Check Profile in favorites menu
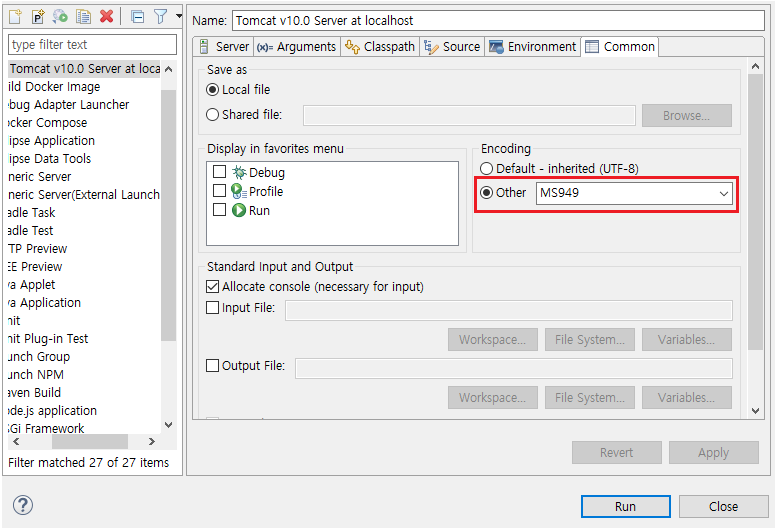 click(x=219, y=191)
